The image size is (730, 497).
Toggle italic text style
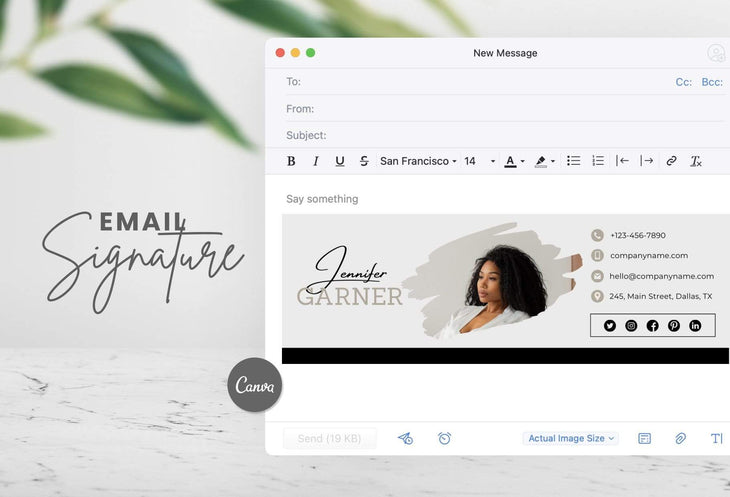click(x=316, y=161)
